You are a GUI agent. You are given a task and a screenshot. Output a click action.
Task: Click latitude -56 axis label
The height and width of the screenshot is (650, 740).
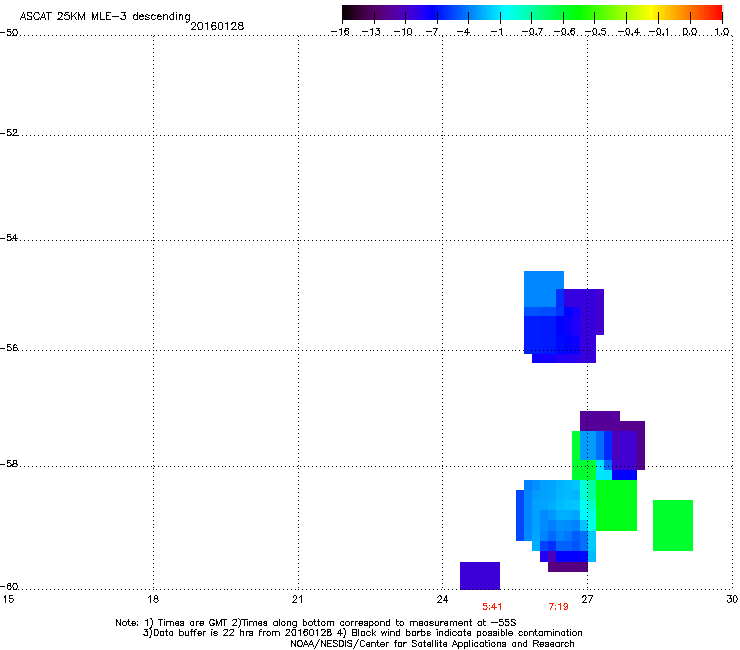(9, 347)
